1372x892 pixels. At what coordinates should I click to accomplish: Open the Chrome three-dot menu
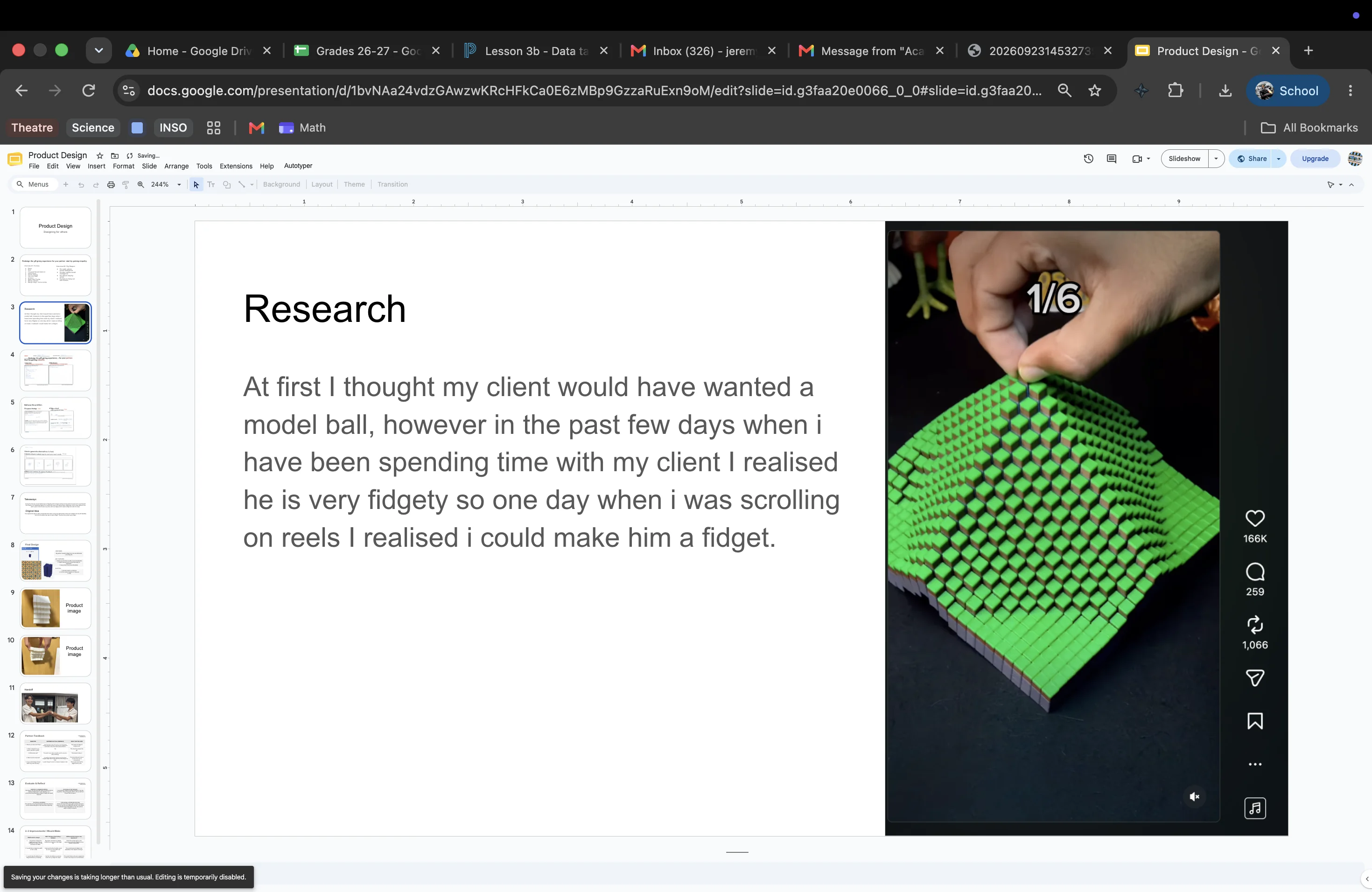1350,91
